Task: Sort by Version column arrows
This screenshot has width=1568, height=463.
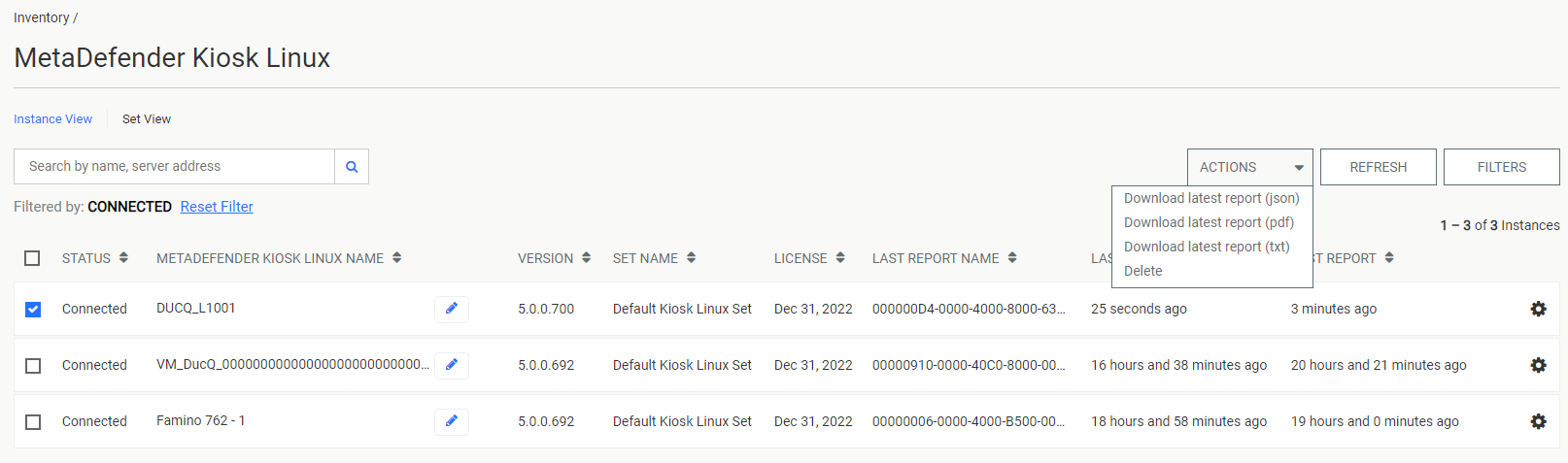Action: pyautogui.click(x=586, y=258)
